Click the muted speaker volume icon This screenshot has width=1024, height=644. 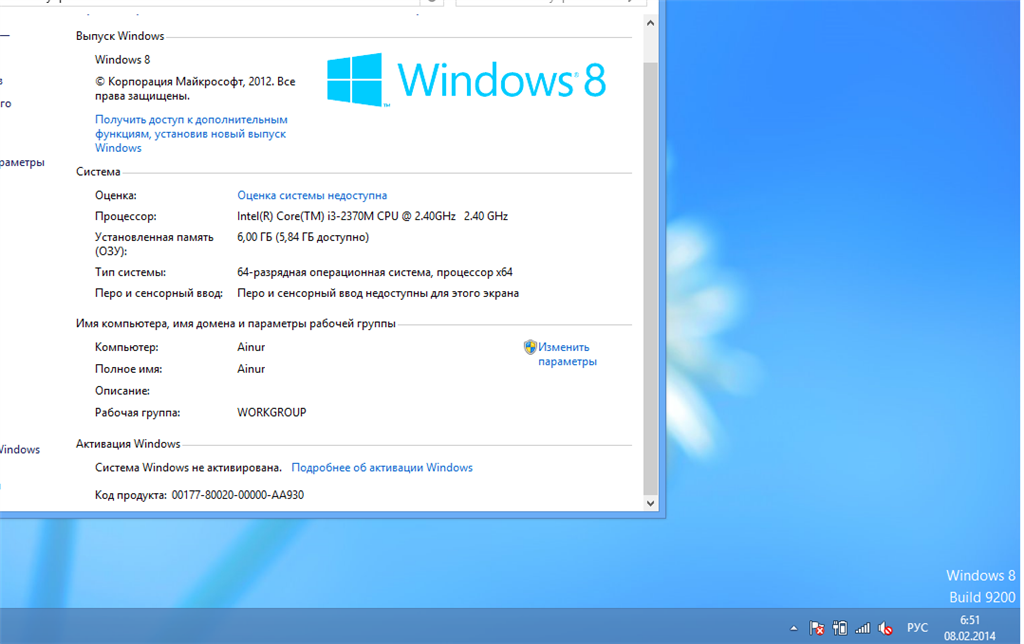886,628
